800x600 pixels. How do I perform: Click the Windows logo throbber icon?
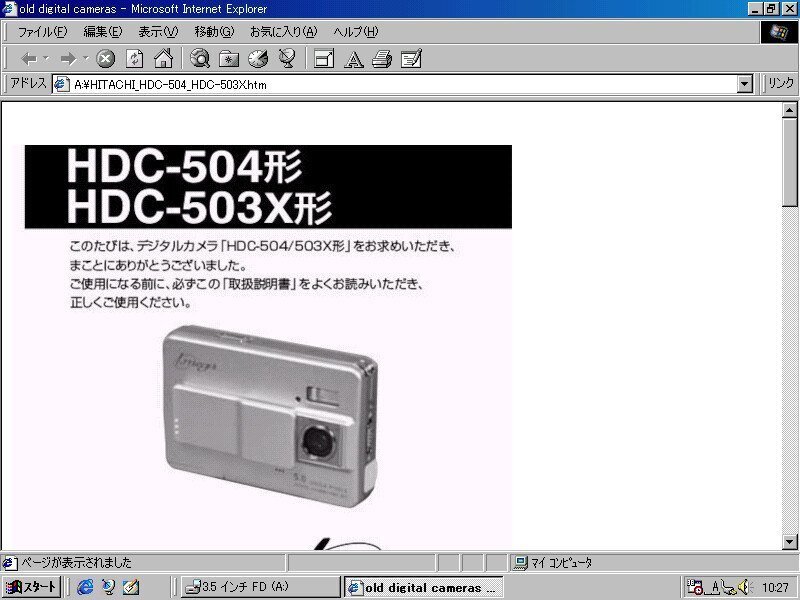click(779, 33)
